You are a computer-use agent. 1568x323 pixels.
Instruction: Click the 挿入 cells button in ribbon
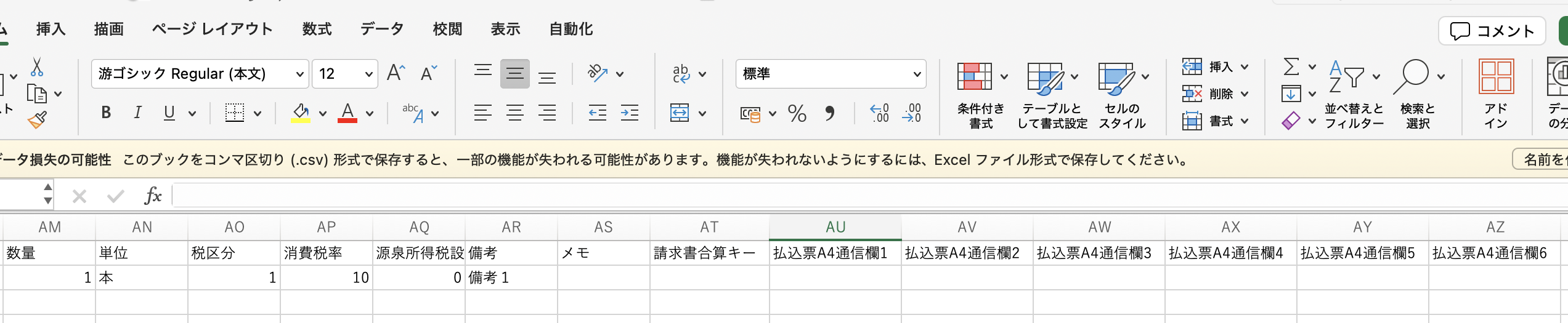pyautogui.click(x=1215, y=66)
